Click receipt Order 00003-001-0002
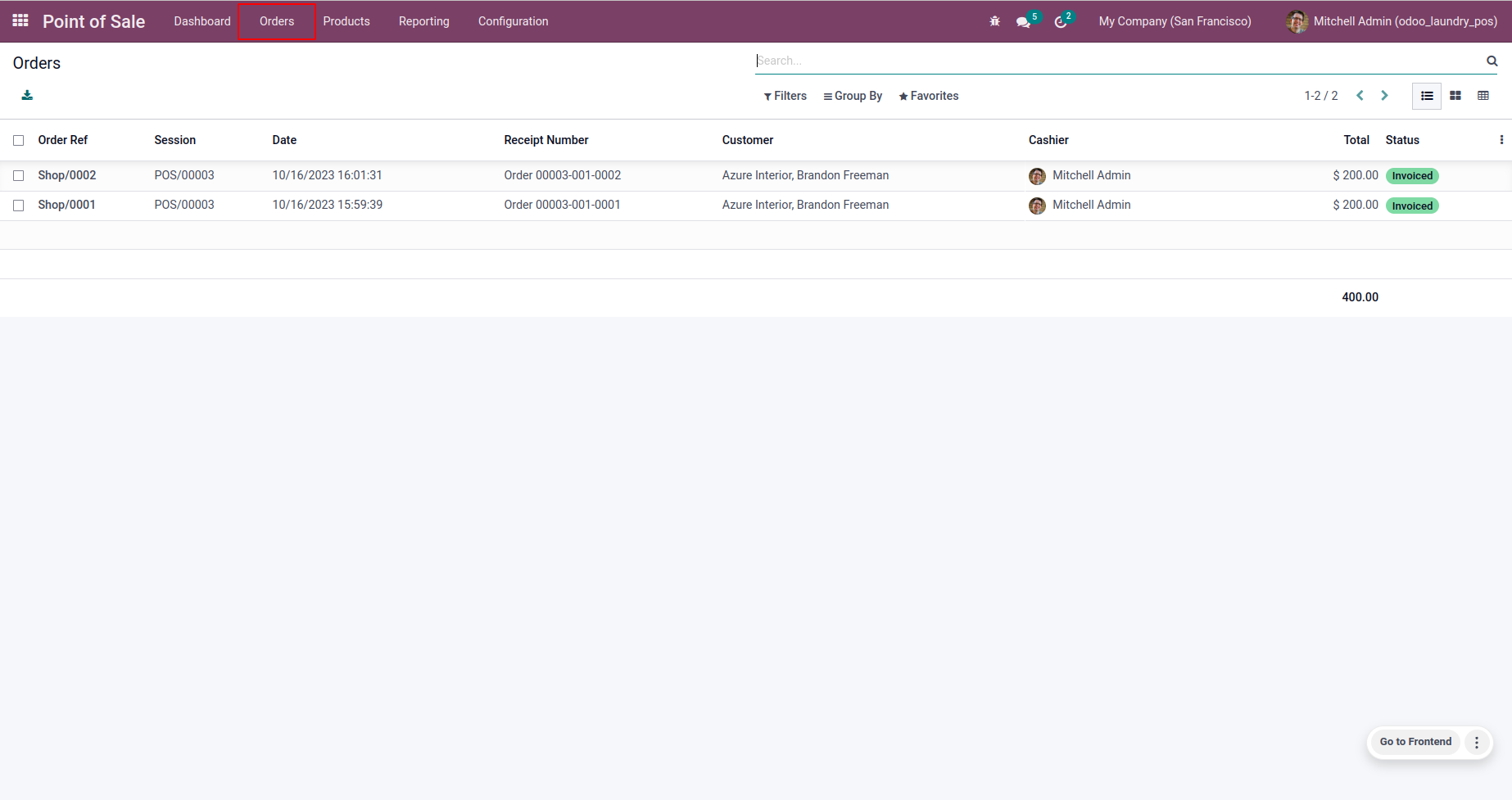 point(563,175)
